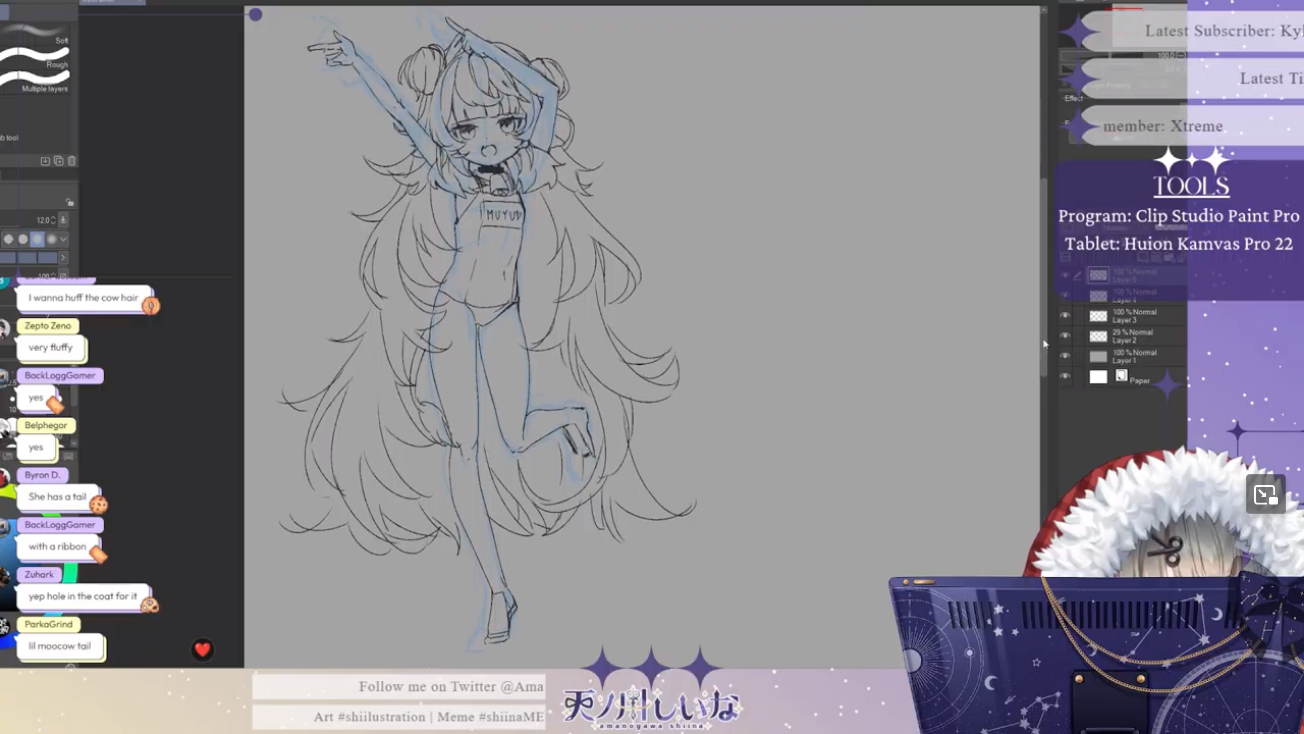Select the Layer 1 gray thumbnail
This screenshot has height=734, width=1304.
[x=1098, y=356]
